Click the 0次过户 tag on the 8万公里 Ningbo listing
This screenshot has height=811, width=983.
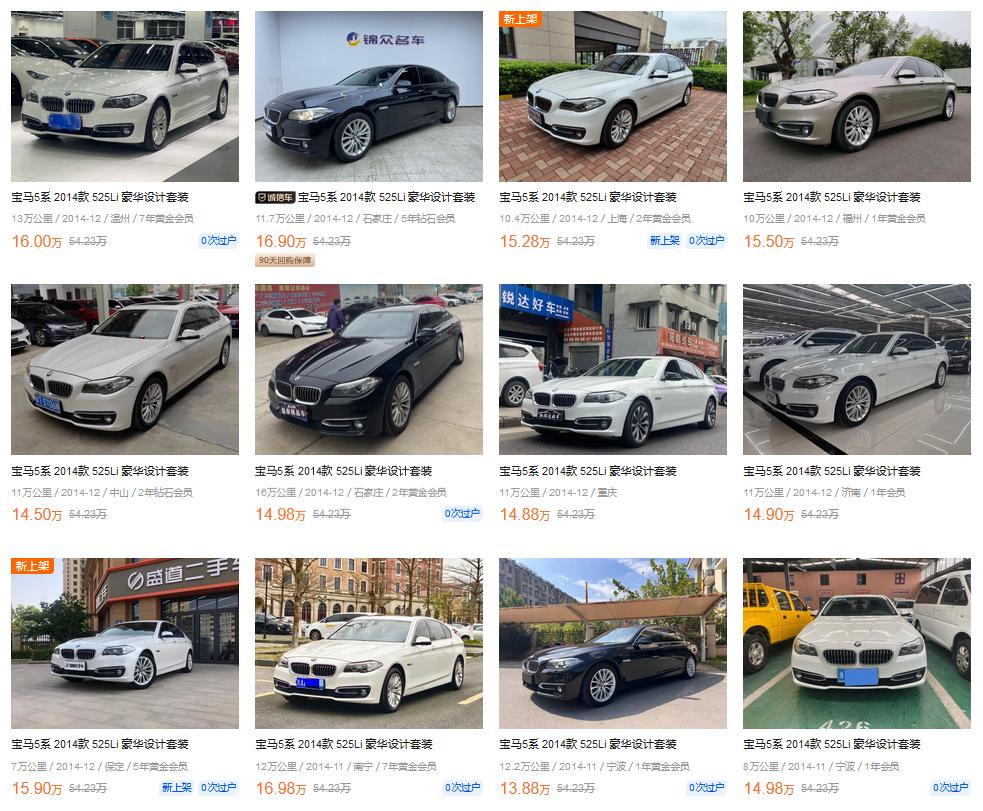pos(950,788)
